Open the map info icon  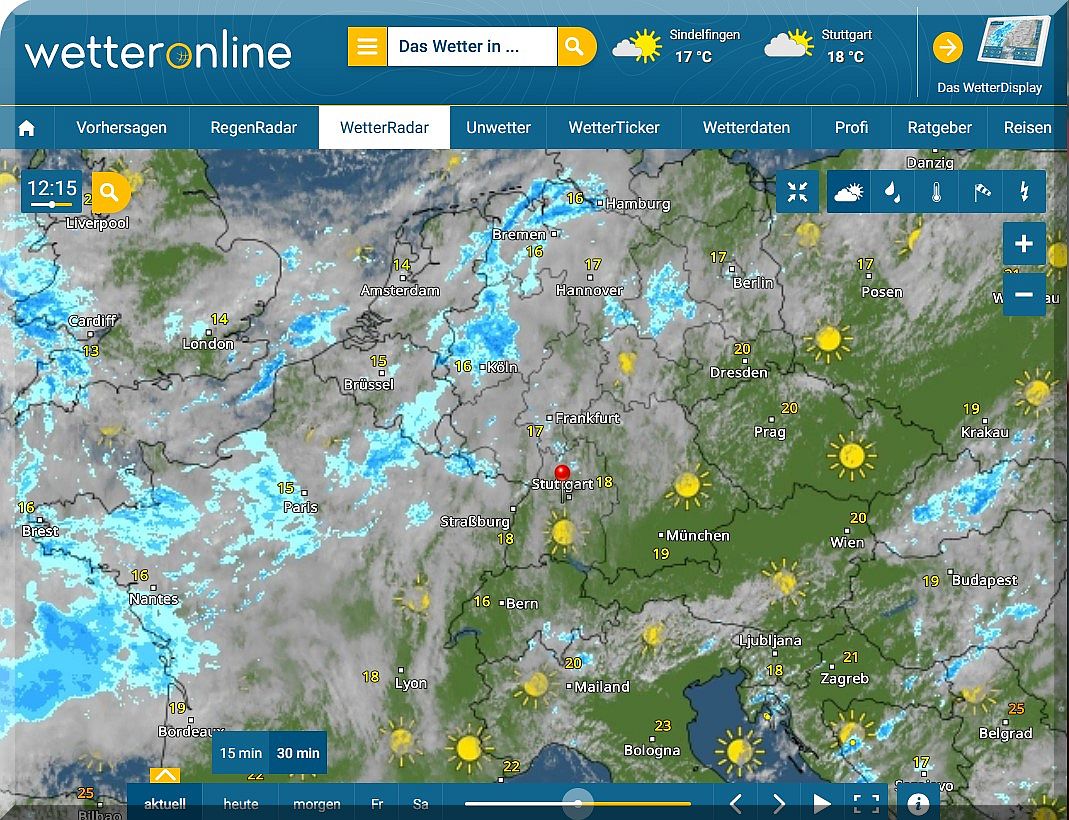point(918,803)
